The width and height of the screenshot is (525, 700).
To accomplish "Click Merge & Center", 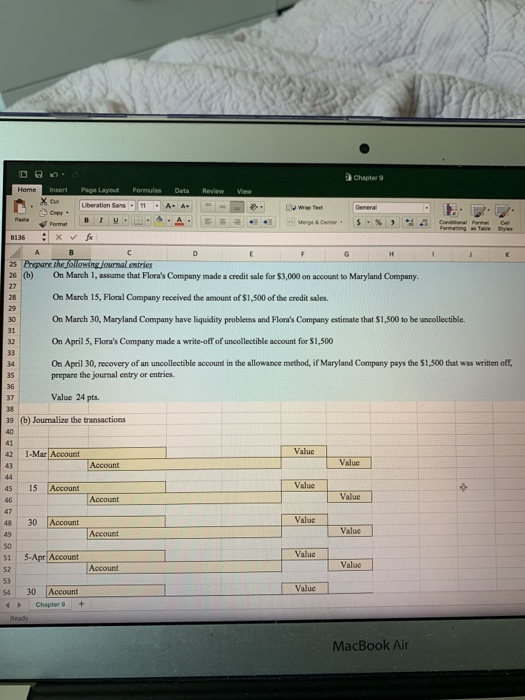I will (315, 222).
